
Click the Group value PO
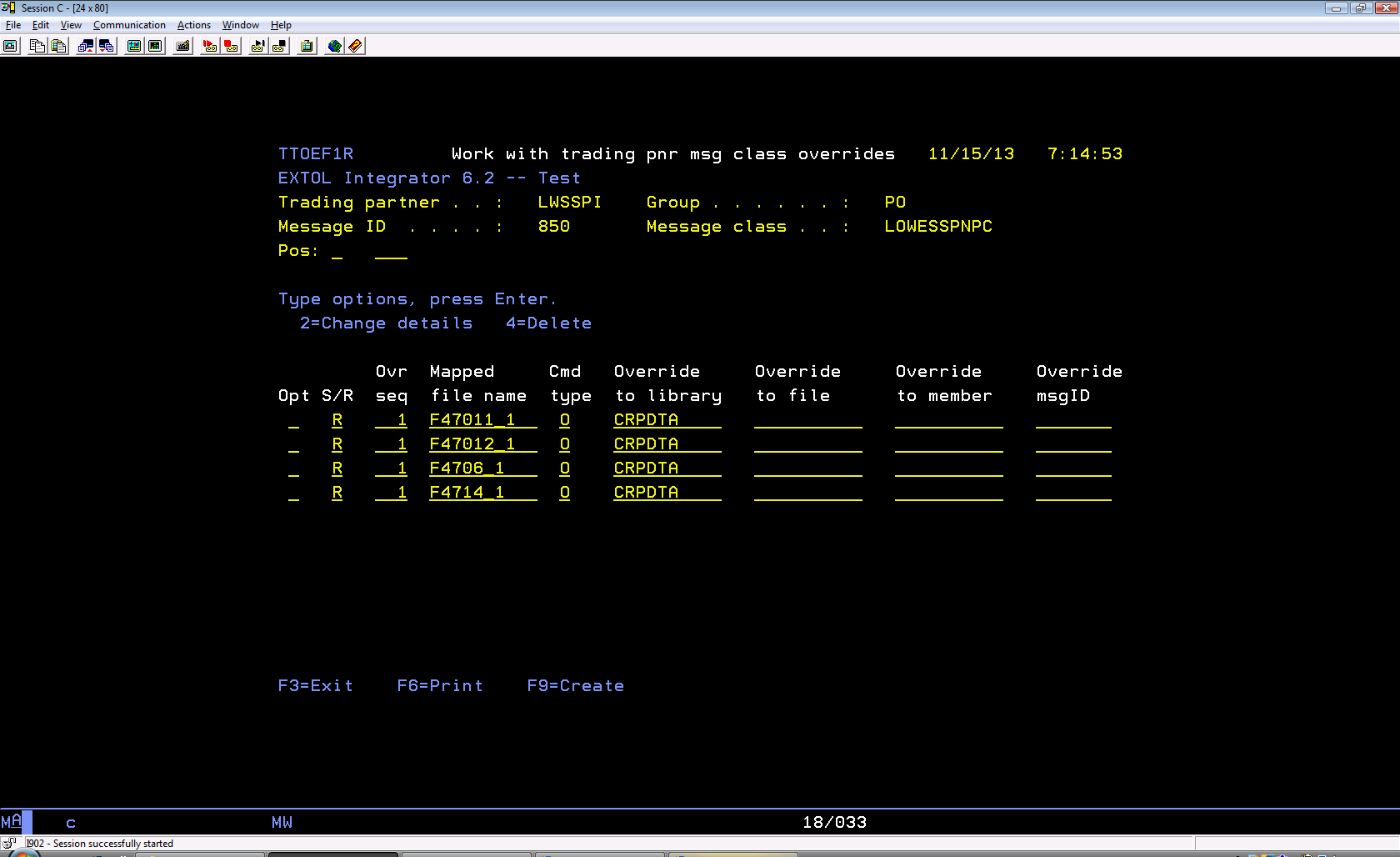(895, 203)
